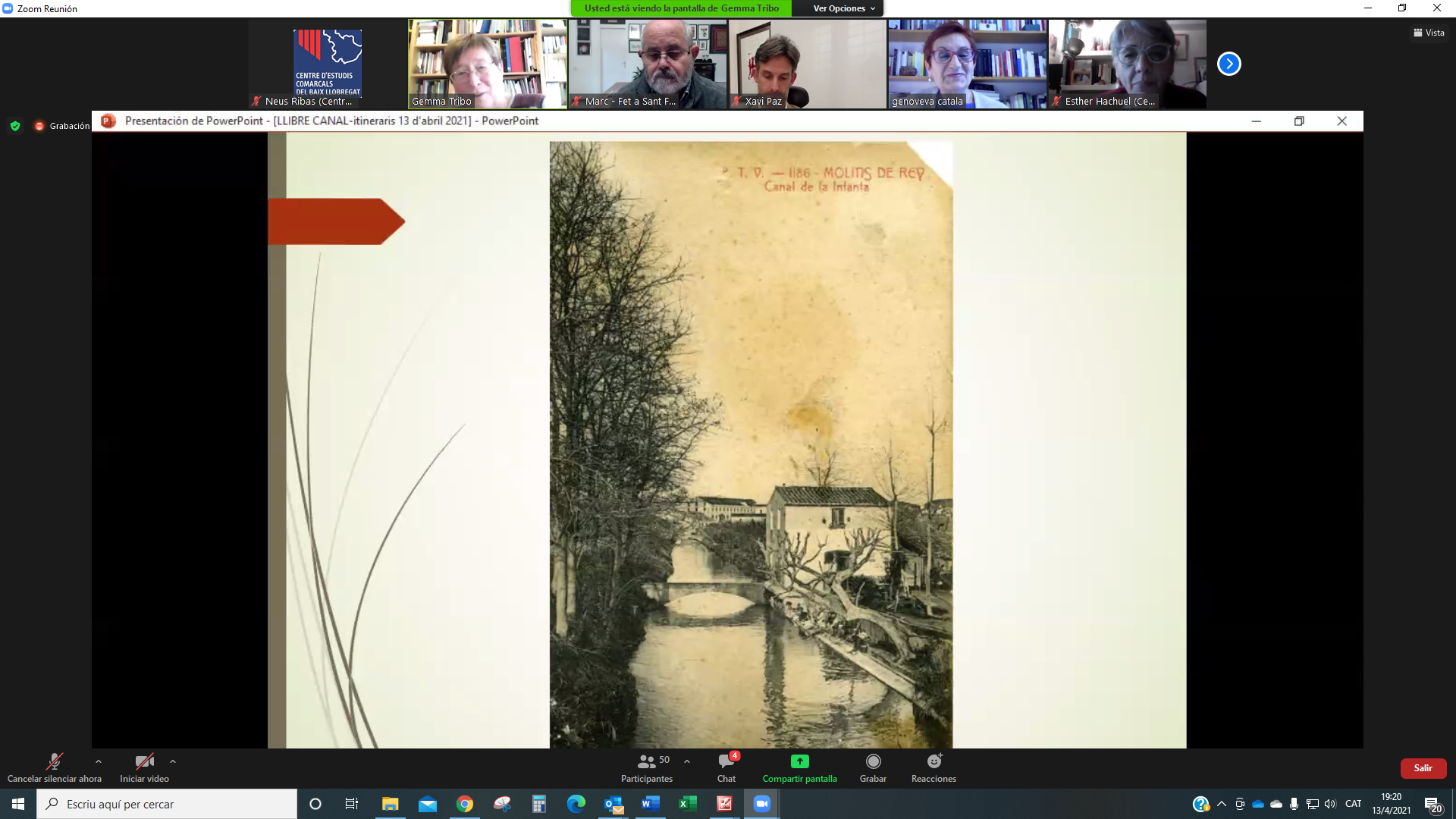Open the Chat panel
The width and height of the screenshot is (1456, 819).
(726, 761)
